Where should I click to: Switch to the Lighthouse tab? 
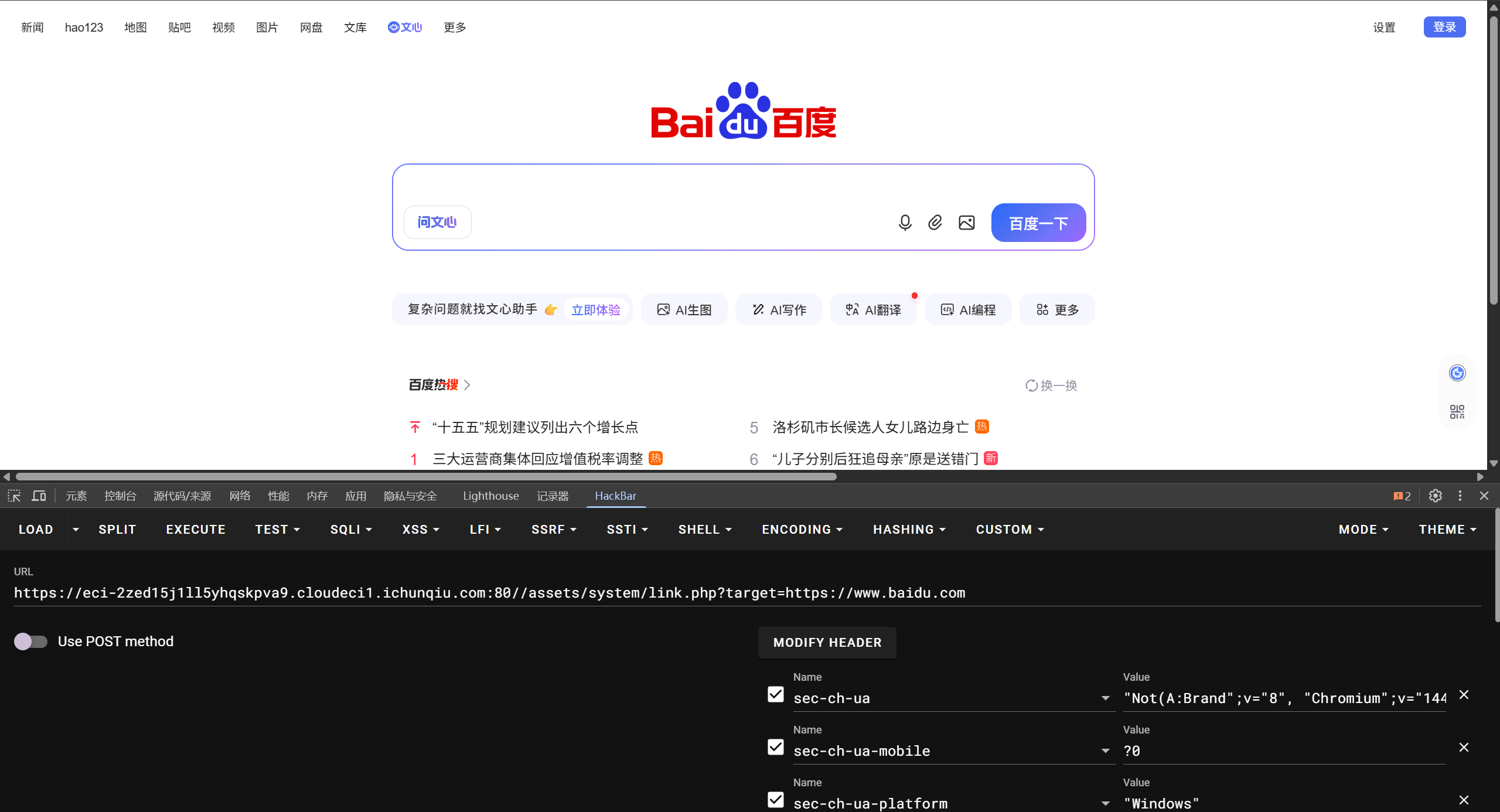[x=490, y=496]
